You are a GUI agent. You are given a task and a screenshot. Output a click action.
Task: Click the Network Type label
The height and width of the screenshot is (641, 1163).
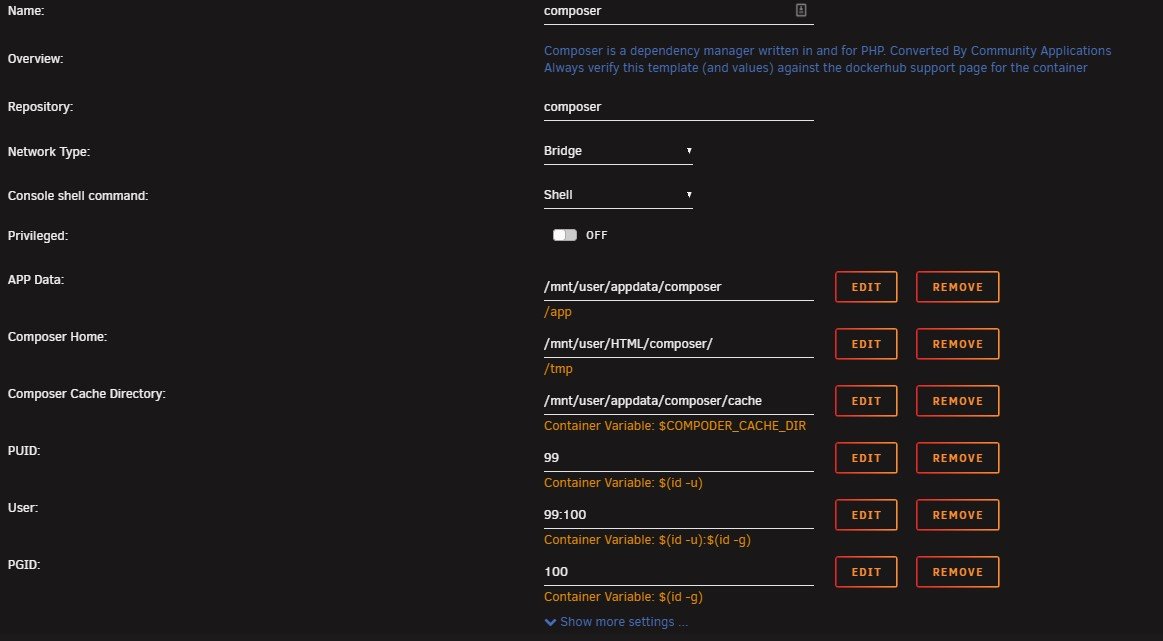tap(49, 151)
